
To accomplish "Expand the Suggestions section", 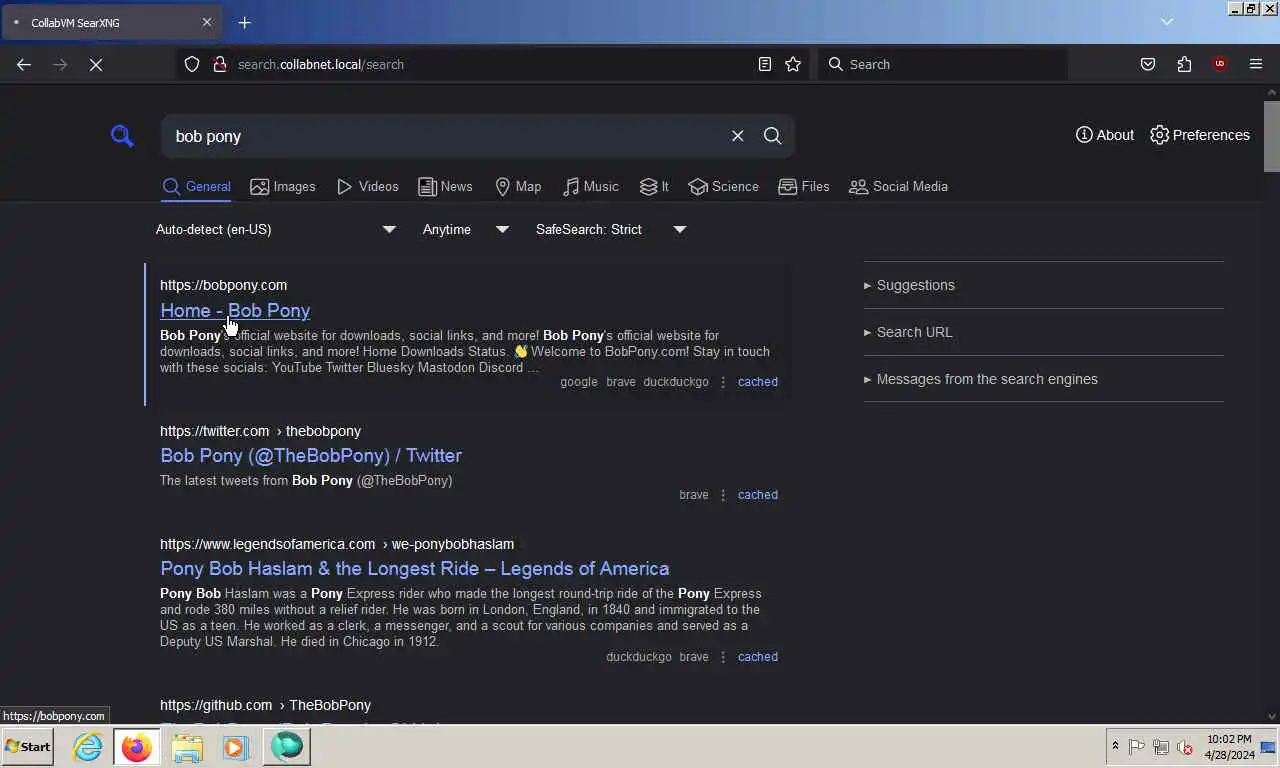I will (909, 285).
